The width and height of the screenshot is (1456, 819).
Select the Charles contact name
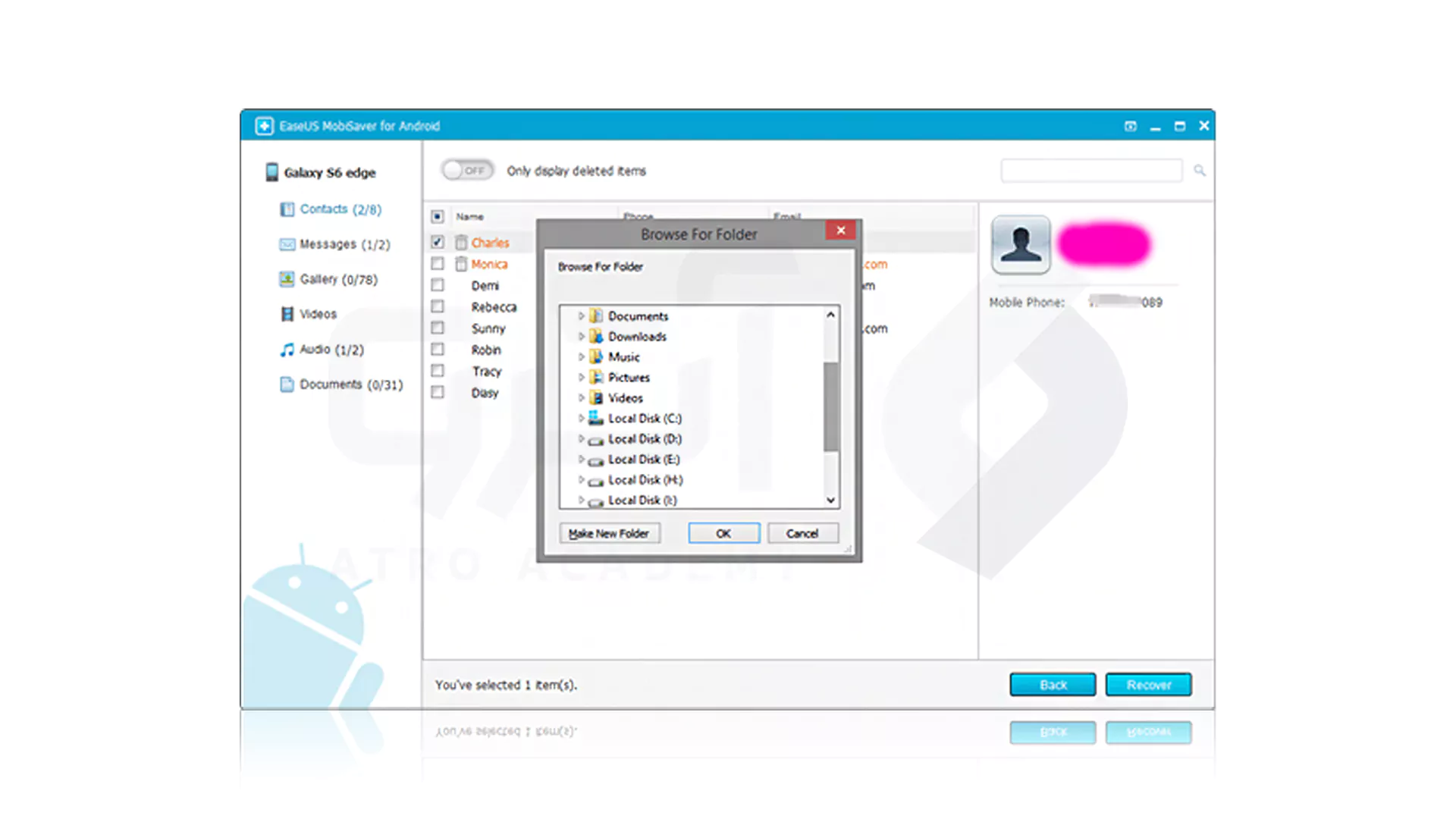[x=490, y=243]
